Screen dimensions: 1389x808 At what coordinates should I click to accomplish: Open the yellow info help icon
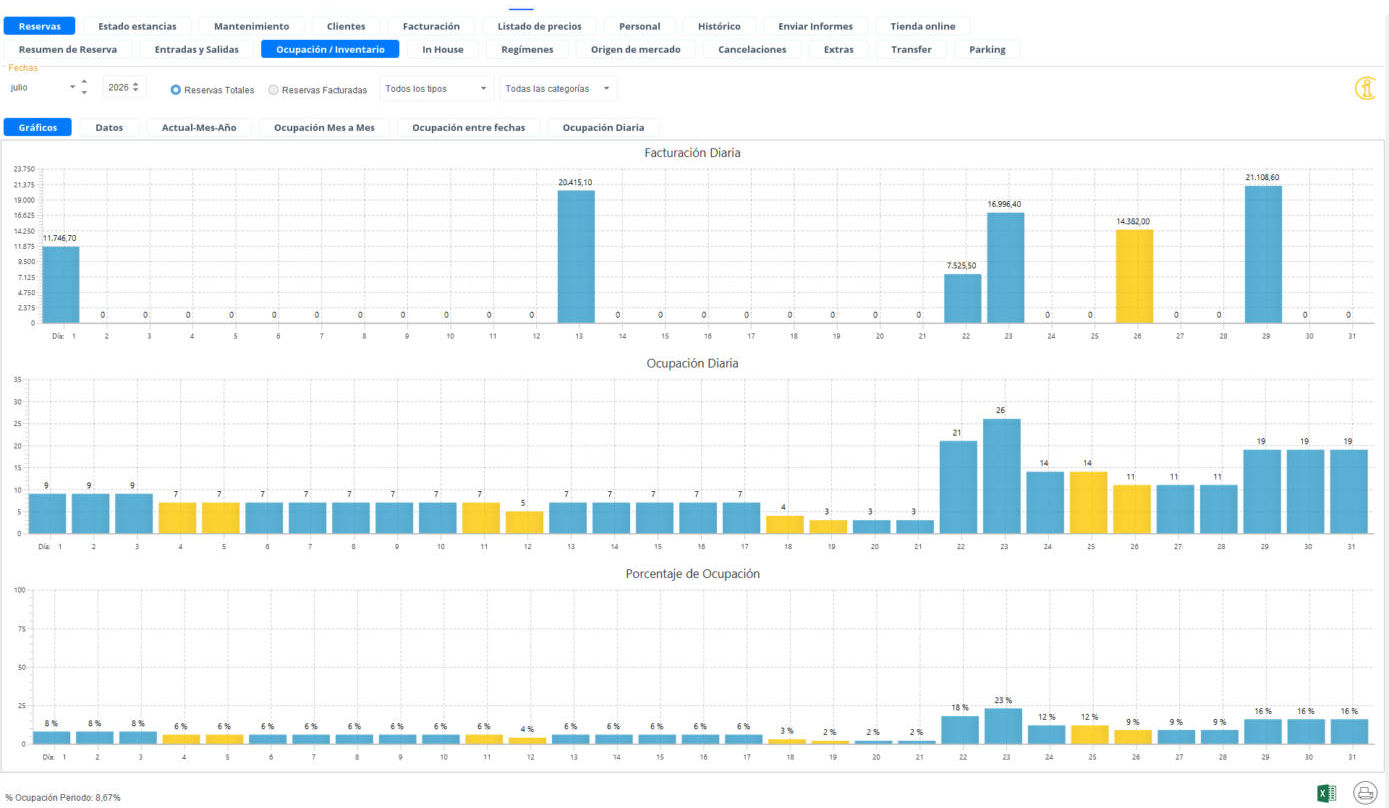click(x=1365, y=88)
